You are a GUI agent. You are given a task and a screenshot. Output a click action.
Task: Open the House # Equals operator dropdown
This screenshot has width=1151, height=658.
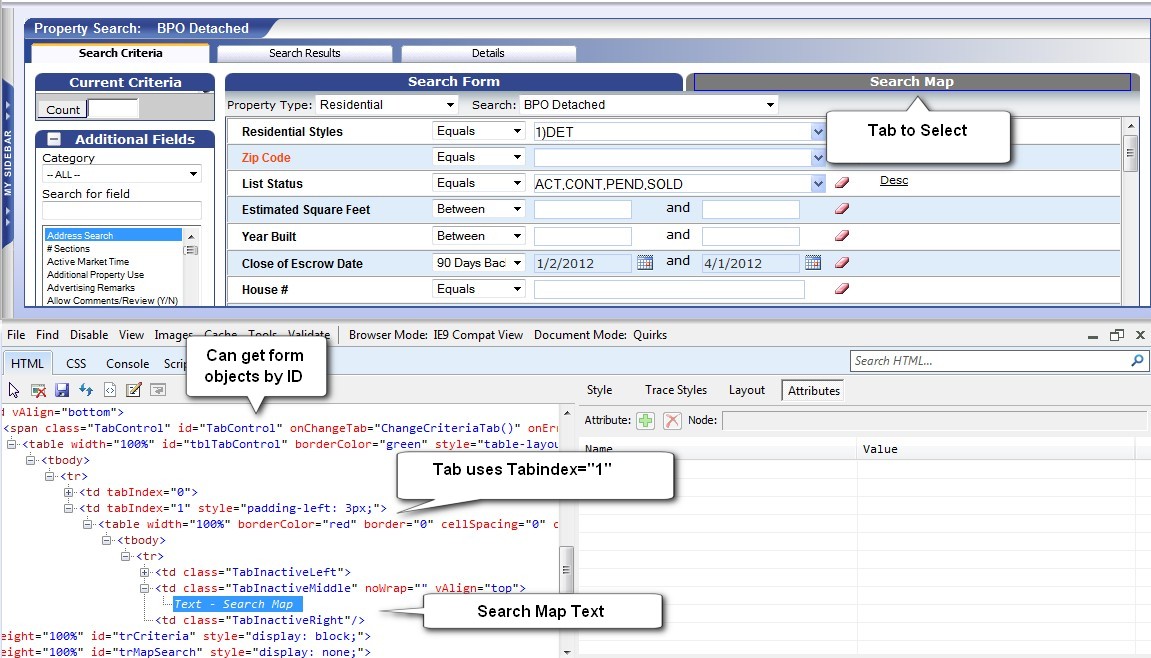point(479,289)
